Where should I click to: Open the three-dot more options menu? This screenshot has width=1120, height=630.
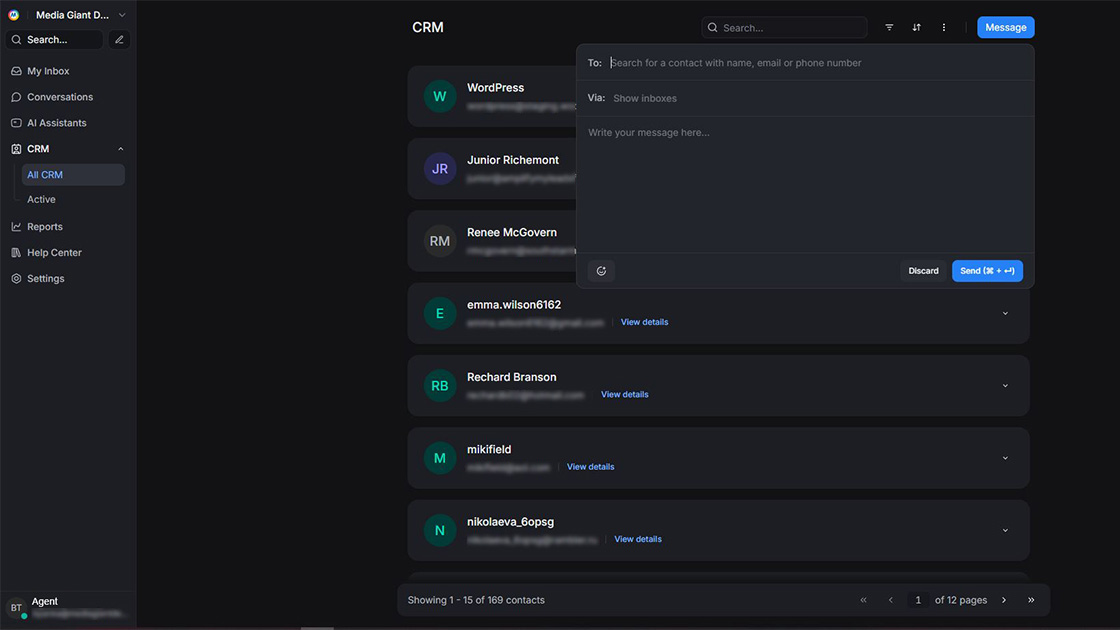(x=943, y=28)
